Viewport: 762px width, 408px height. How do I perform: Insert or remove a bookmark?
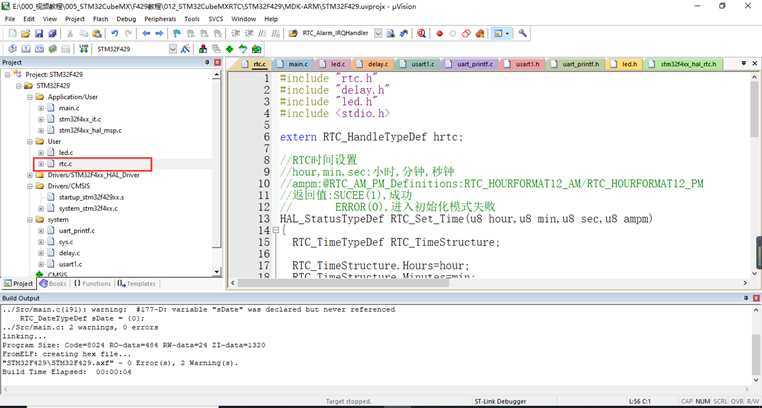[177, 34]
